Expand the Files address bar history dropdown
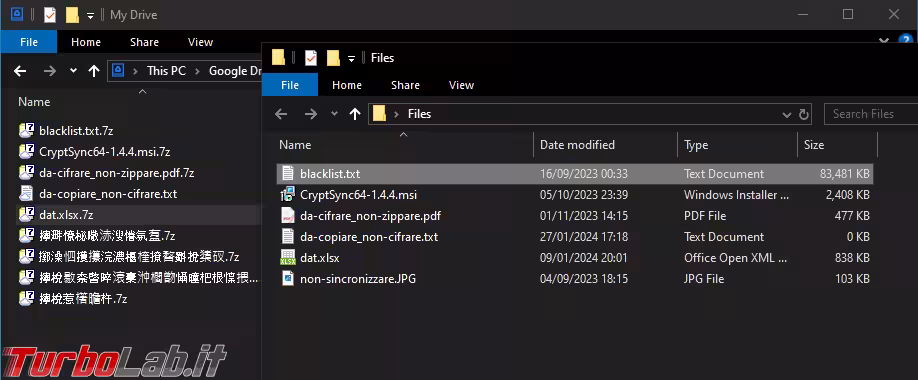 pos(787,114)
